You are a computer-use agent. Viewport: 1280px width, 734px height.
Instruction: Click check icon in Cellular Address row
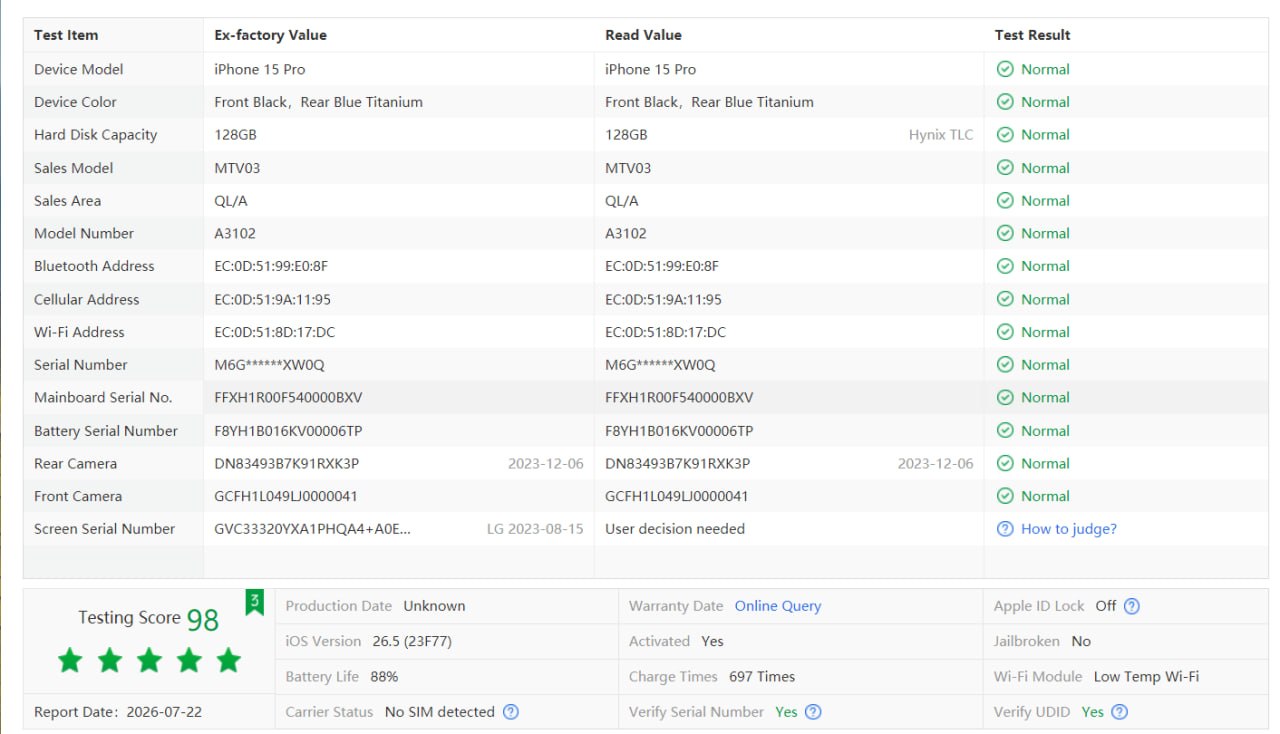[x=1005, y=299]
